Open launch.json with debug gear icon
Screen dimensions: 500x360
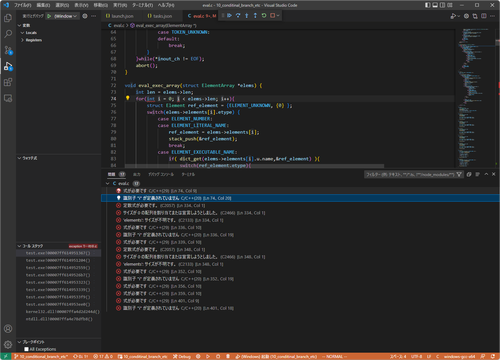[85, 16]
